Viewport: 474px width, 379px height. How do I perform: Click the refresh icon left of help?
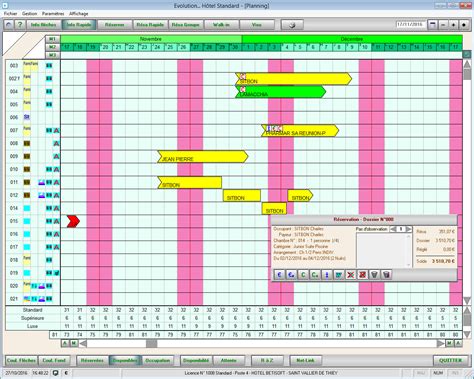pos(9,25)
